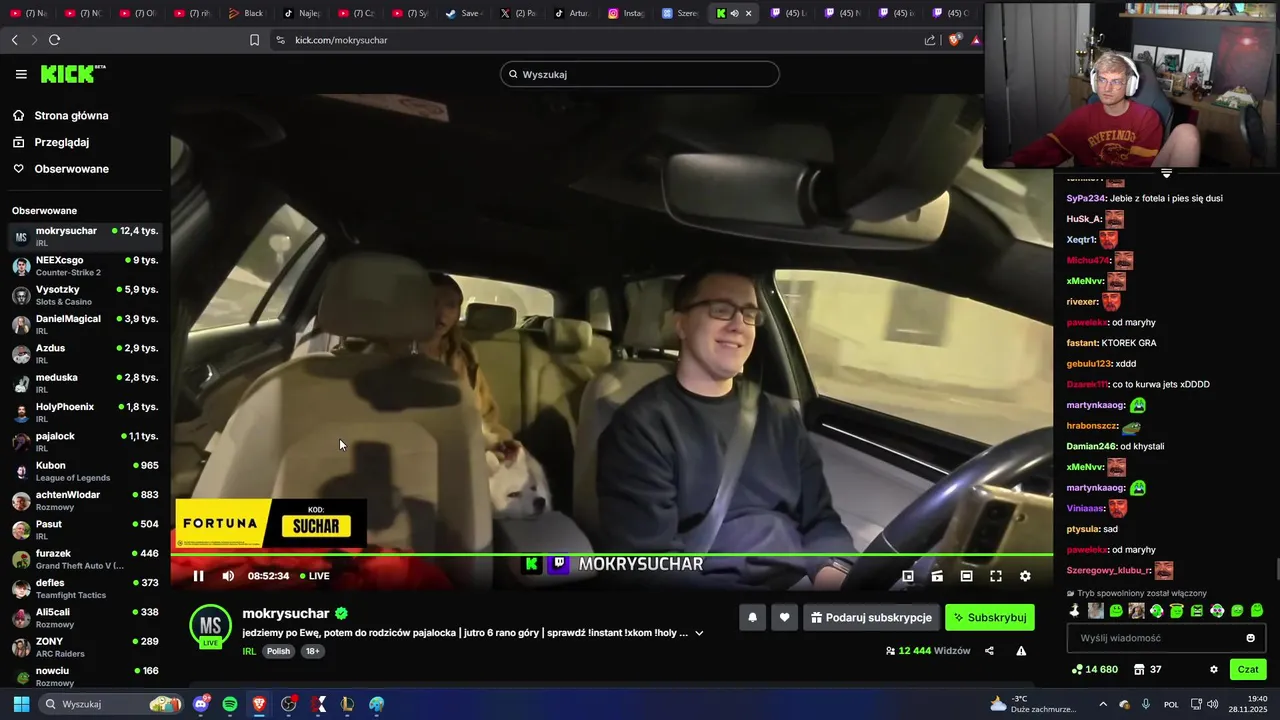Open chat settings gear

point(1214,669)
